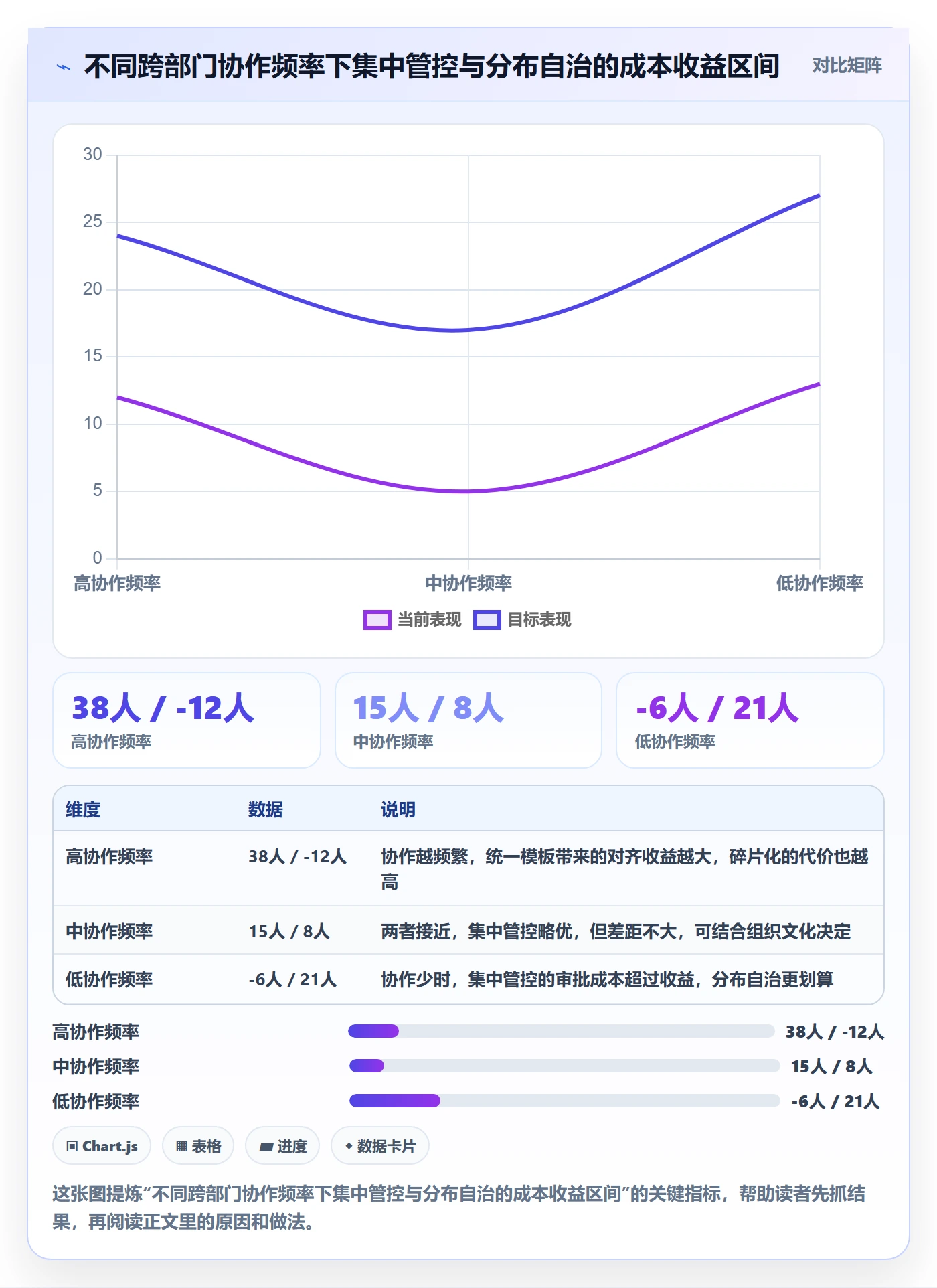Select the 表格 tag chip

point(198,1146)
